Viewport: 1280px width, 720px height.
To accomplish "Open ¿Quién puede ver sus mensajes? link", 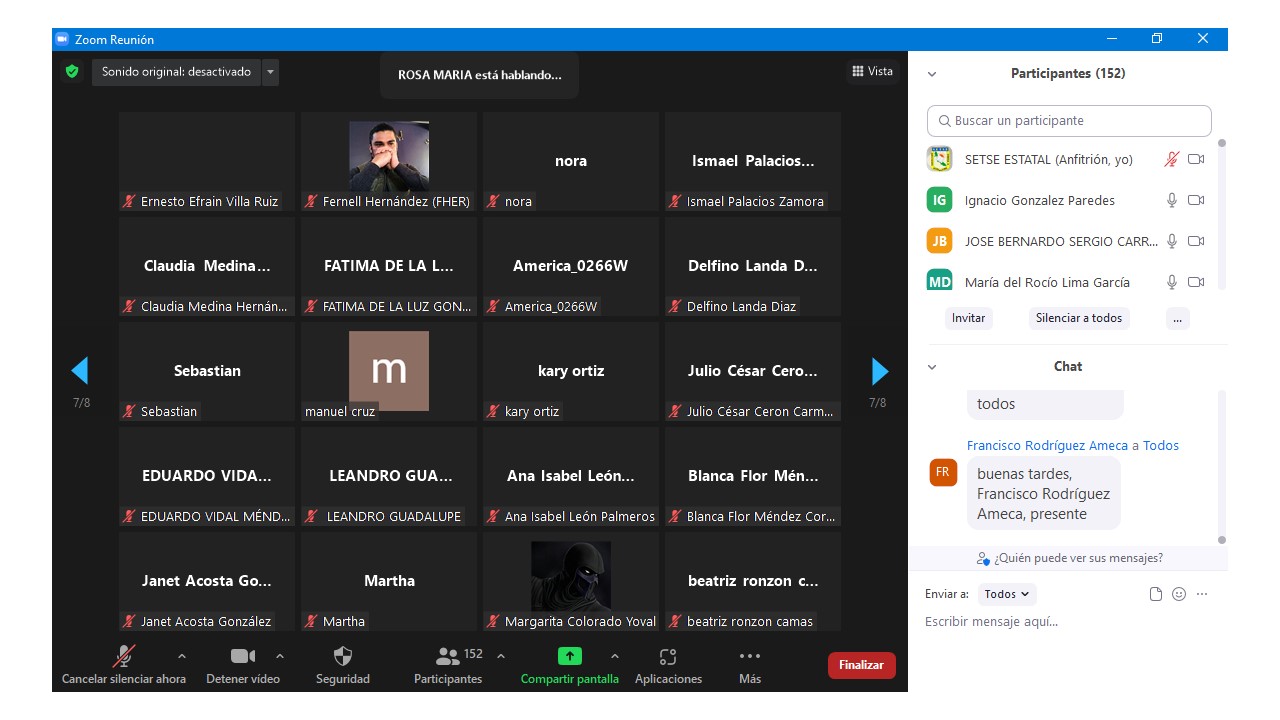I will [1078, 558].
